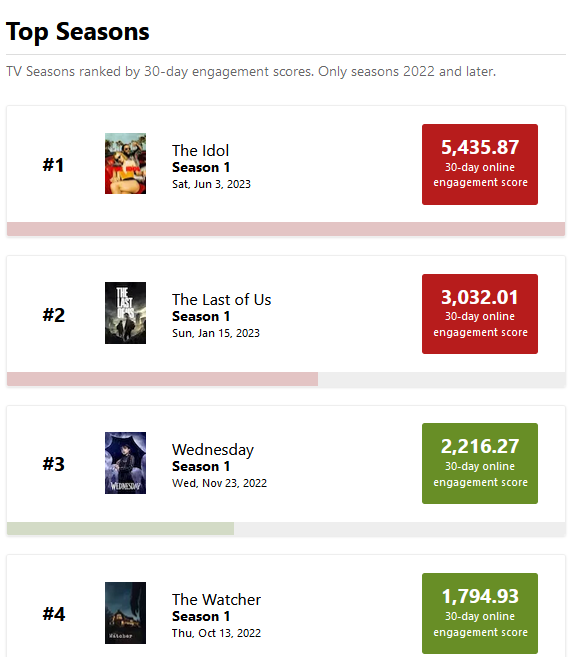This screenshot has width=574, height=657.
Task: Click The Last of Us title link
Action: pos(221,300)
